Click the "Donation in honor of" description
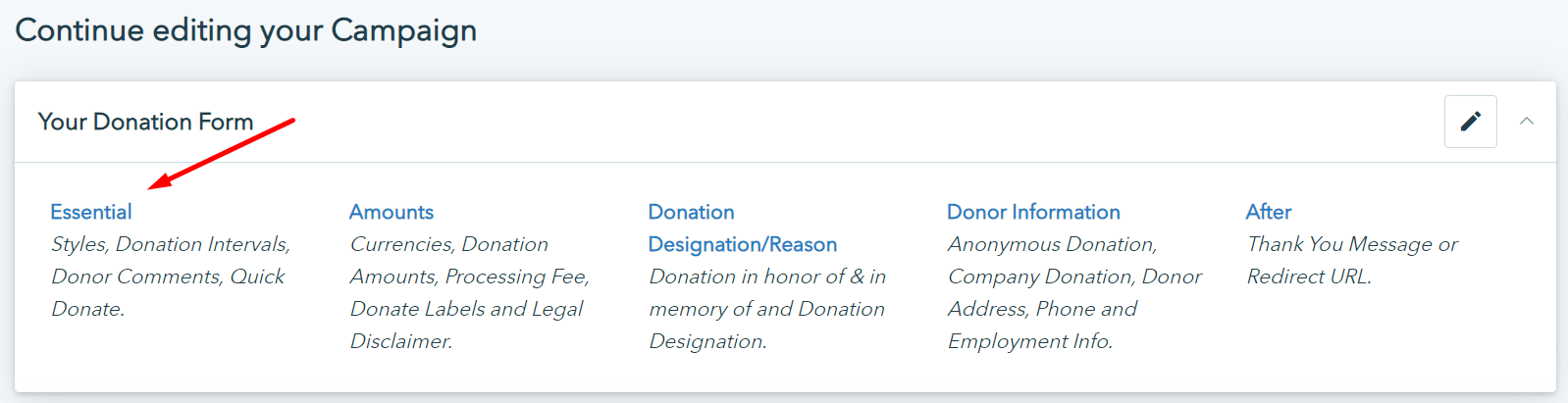Image resolution: width=1568 pixels, height=403 pixels. (767, 277)
